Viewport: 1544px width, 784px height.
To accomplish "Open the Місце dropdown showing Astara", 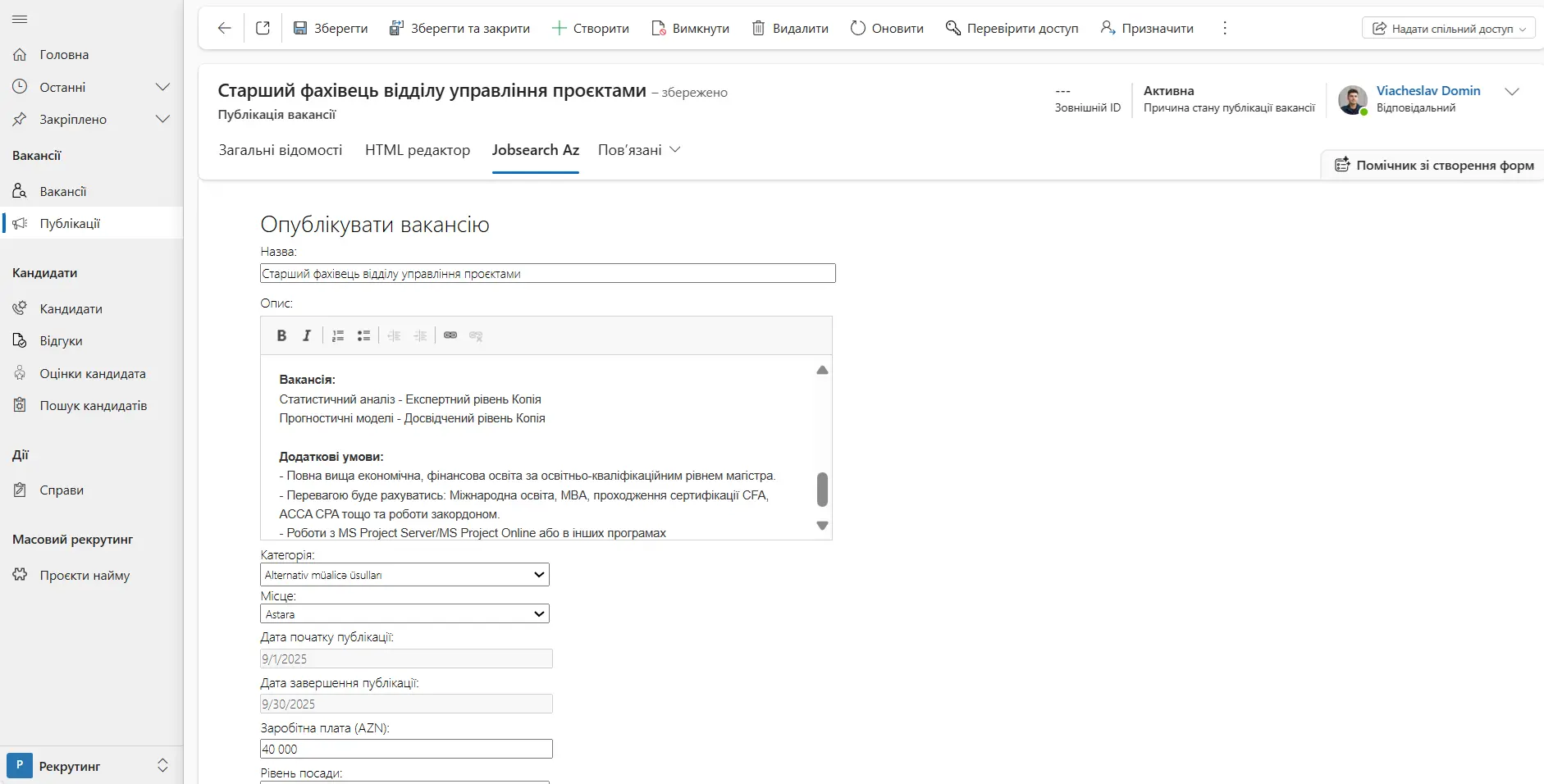I will (x=404, y=614).
